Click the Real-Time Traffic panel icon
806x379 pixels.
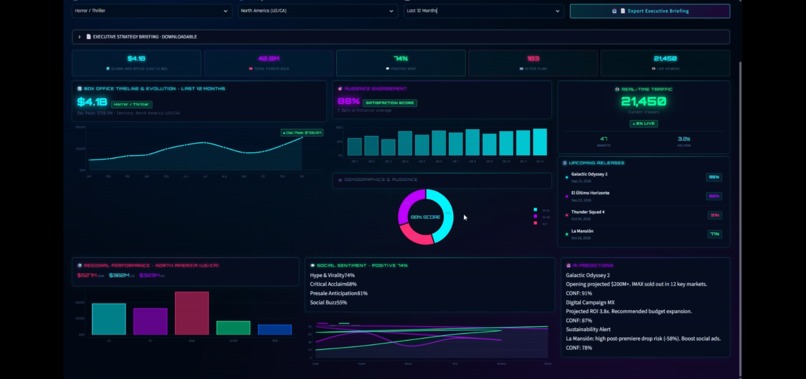(x=617, y=89)
